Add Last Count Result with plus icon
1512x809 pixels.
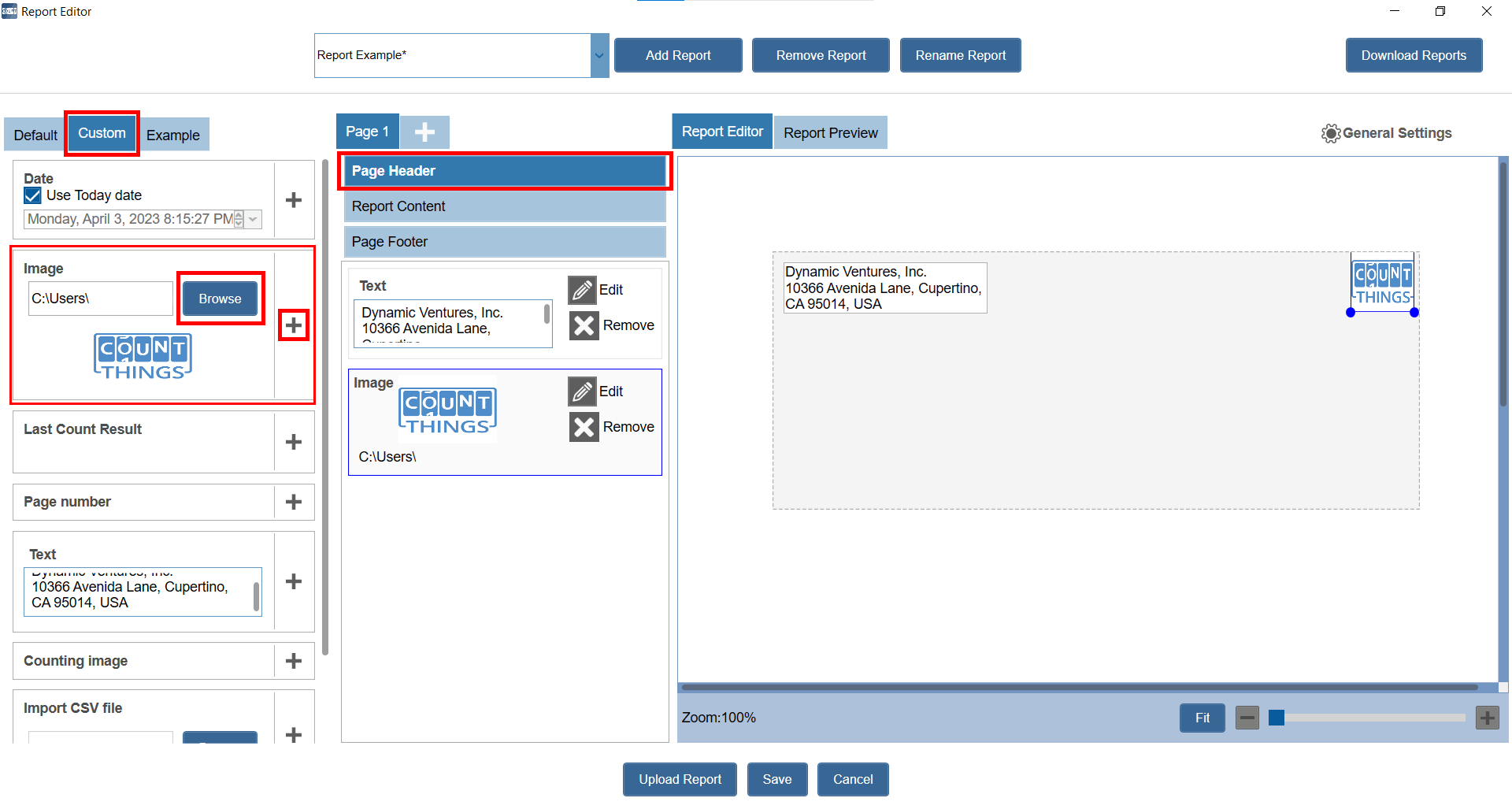coord(293,442)
